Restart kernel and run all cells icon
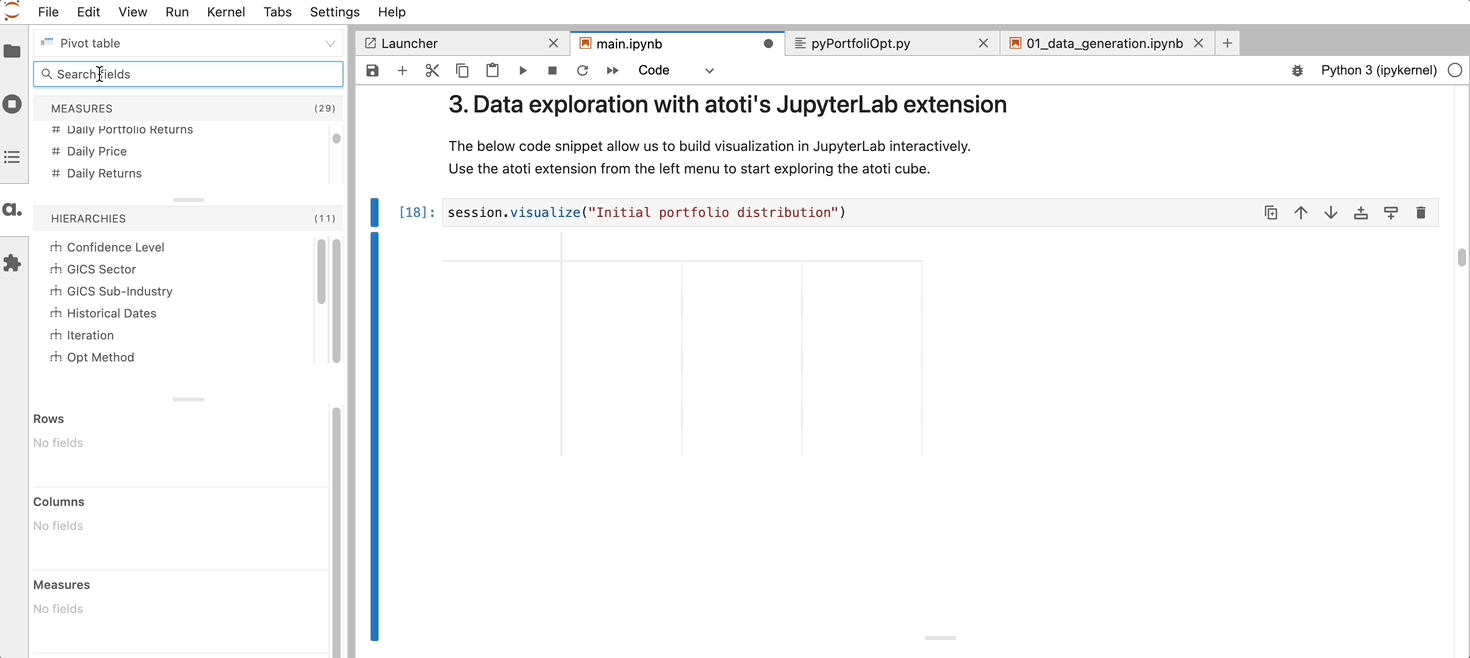Viewport: 1470px width, 658px height. tap(612, 70)
